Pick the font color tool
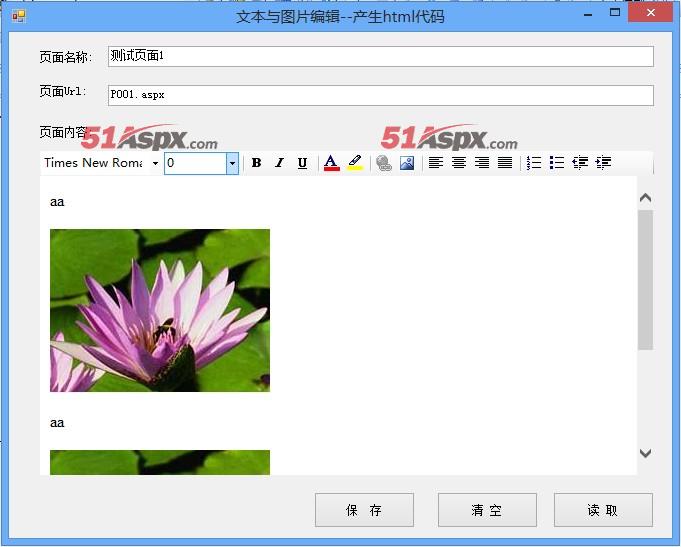Image resolution: width=681 pixels, height=547 pixels. point(331,163)
